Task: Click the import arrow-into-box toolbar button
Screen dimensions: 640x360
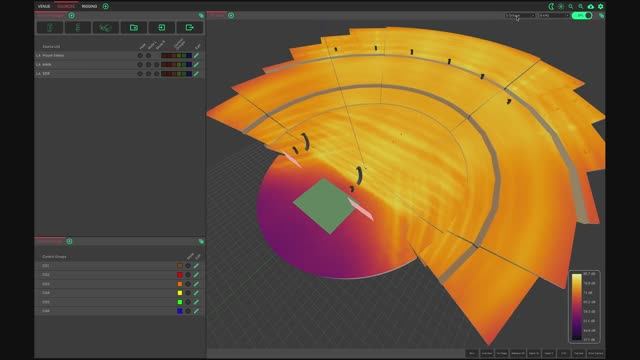Action: click(162, 27)
